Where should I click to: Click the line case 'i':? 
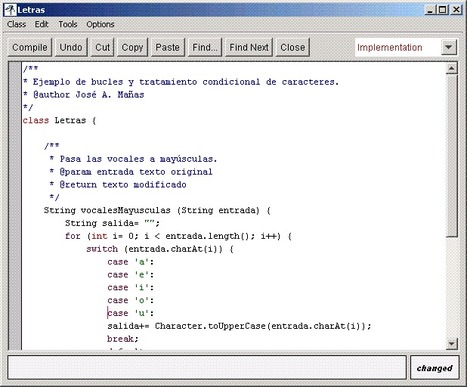coord(131,287)
